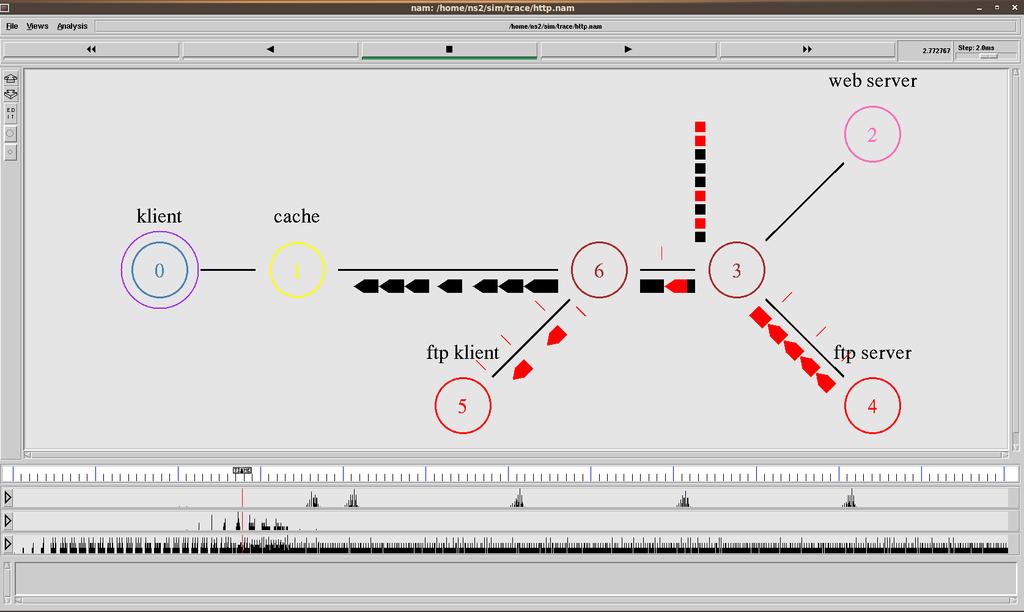Click the current time readout 2.772767

click(936, 50)
